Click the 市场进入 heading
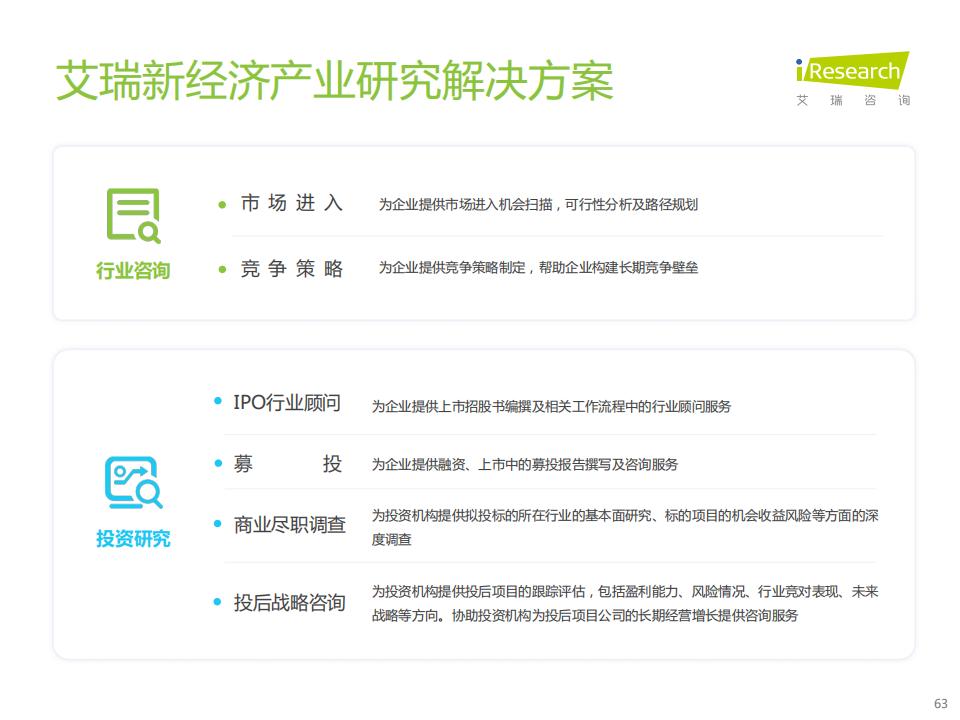Screen dimensions: 960x720 tap(292, 204)
